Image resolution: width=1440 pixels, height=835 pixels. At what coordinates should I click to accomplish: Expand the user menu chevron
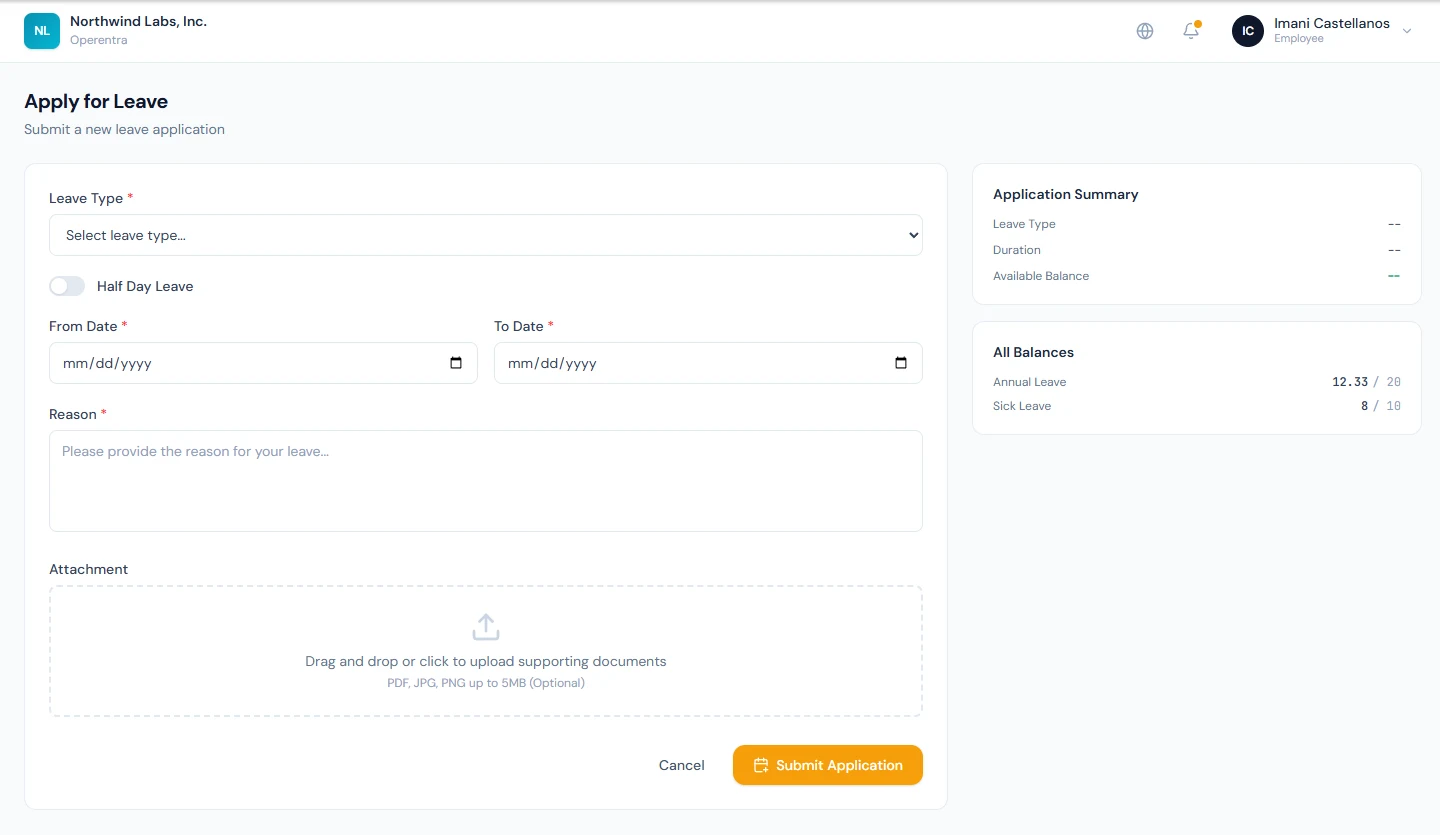coord(1407,31)
